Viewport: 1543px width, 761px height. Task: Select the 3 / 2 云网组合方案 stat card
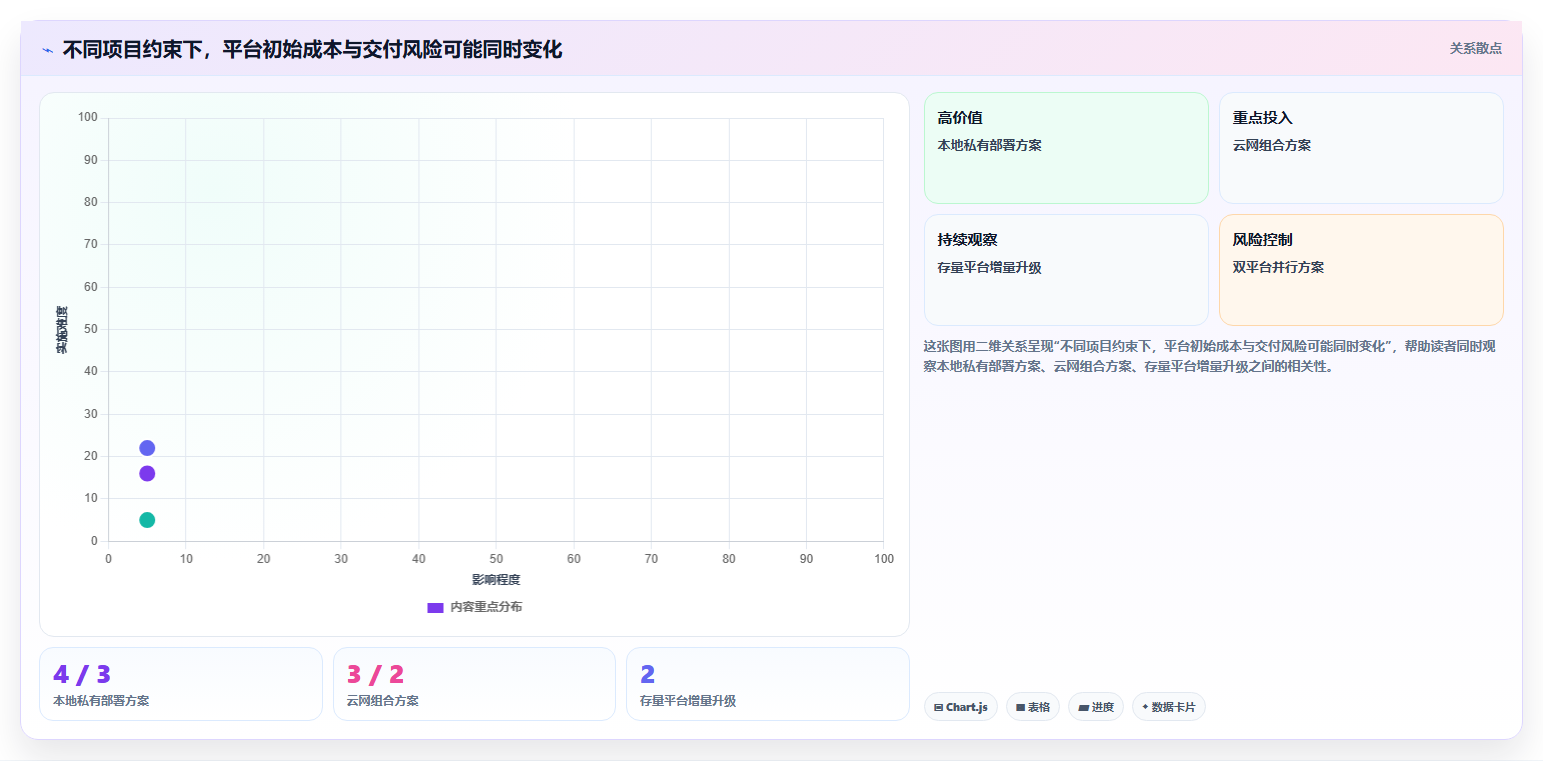click(x=474, y=684)
